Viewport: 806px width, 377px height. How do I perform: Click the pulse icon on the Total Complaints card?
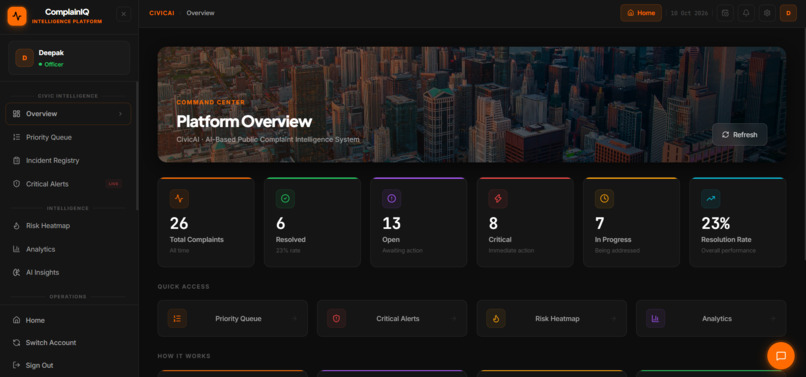point(179,199)
